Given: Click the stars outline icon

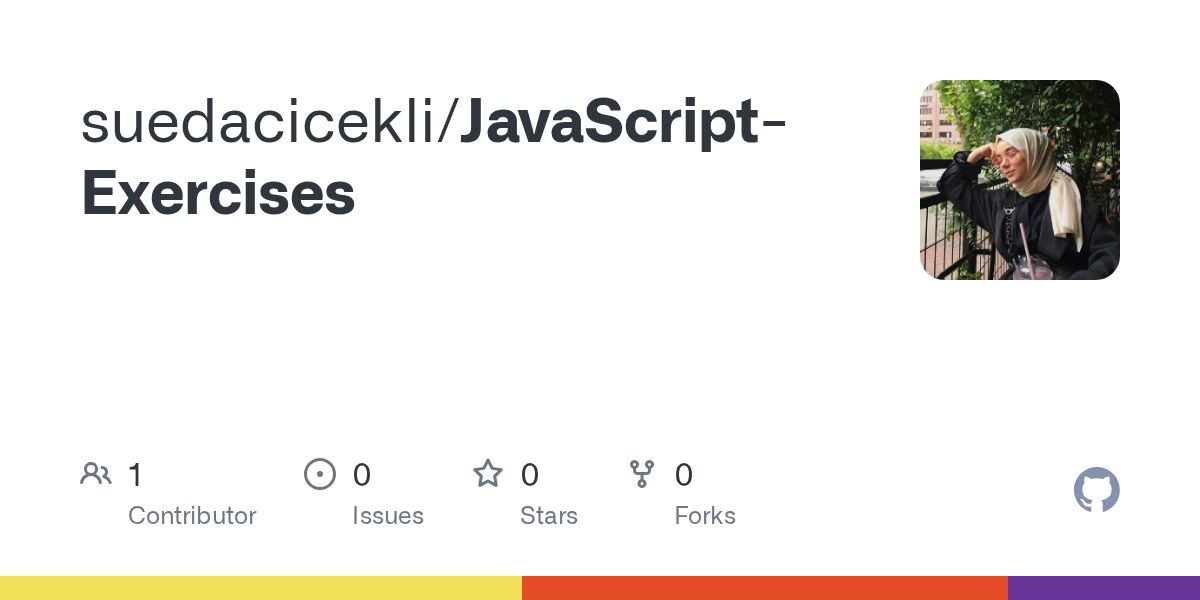Looking at the screenshot, I should pos(488,473).
